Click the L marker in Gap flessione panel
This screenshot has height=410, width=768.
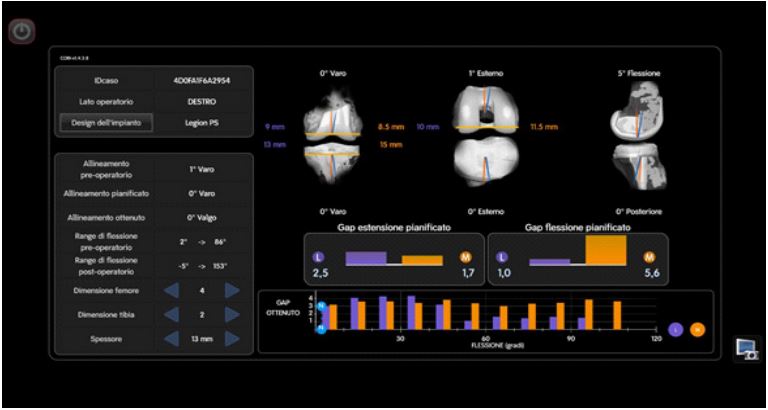pos(503,258)
